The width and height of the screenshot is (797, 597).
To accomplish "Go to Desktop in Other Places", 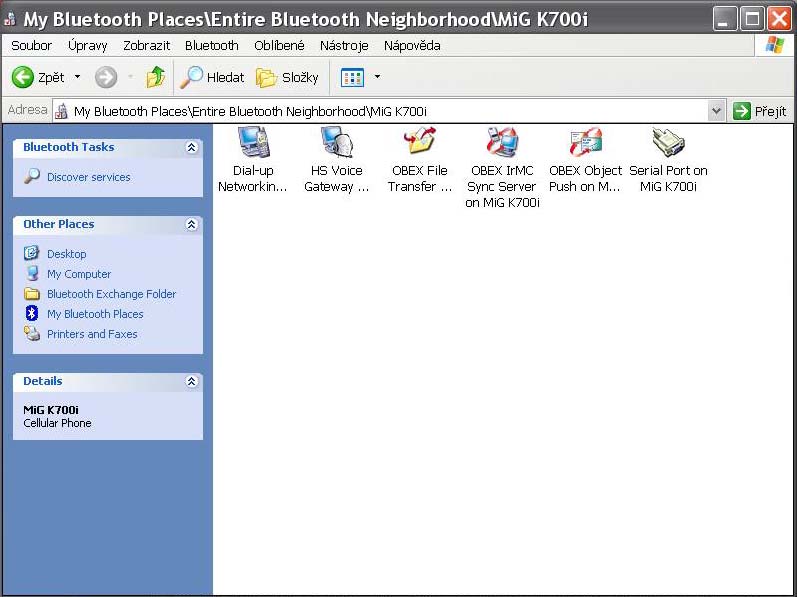I will coord(67,254).
